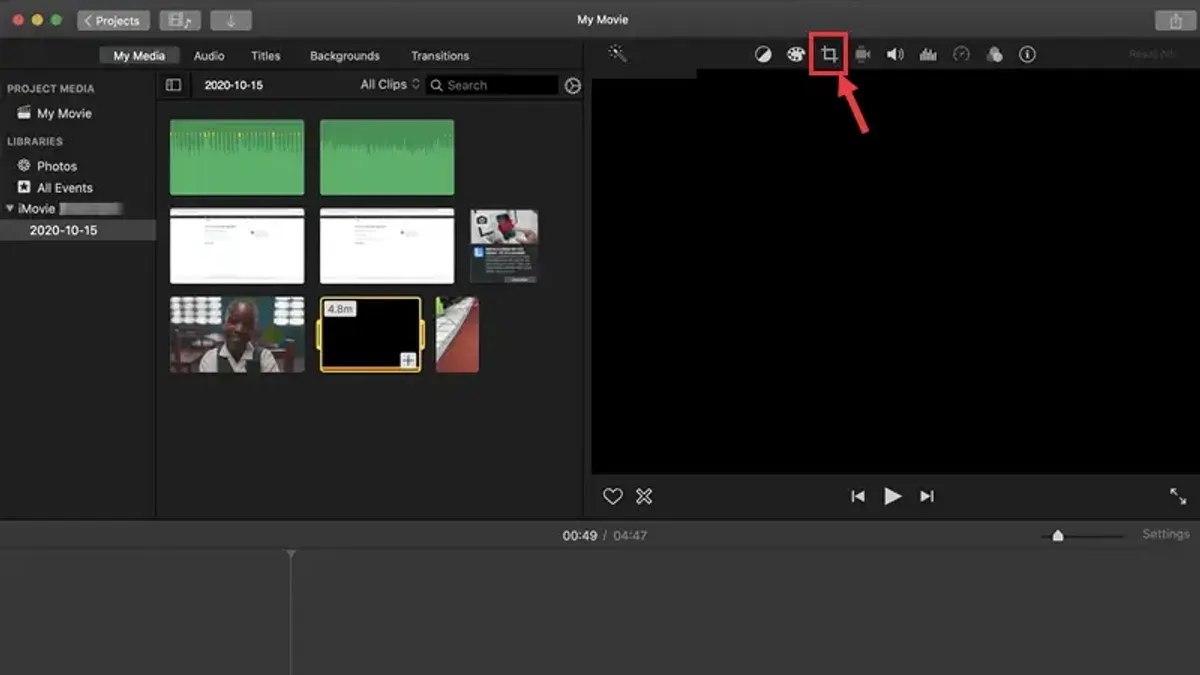Collapse the iMovie library disclosure triangle
This screenshot has height=675, width=1200.
point(10,209)
